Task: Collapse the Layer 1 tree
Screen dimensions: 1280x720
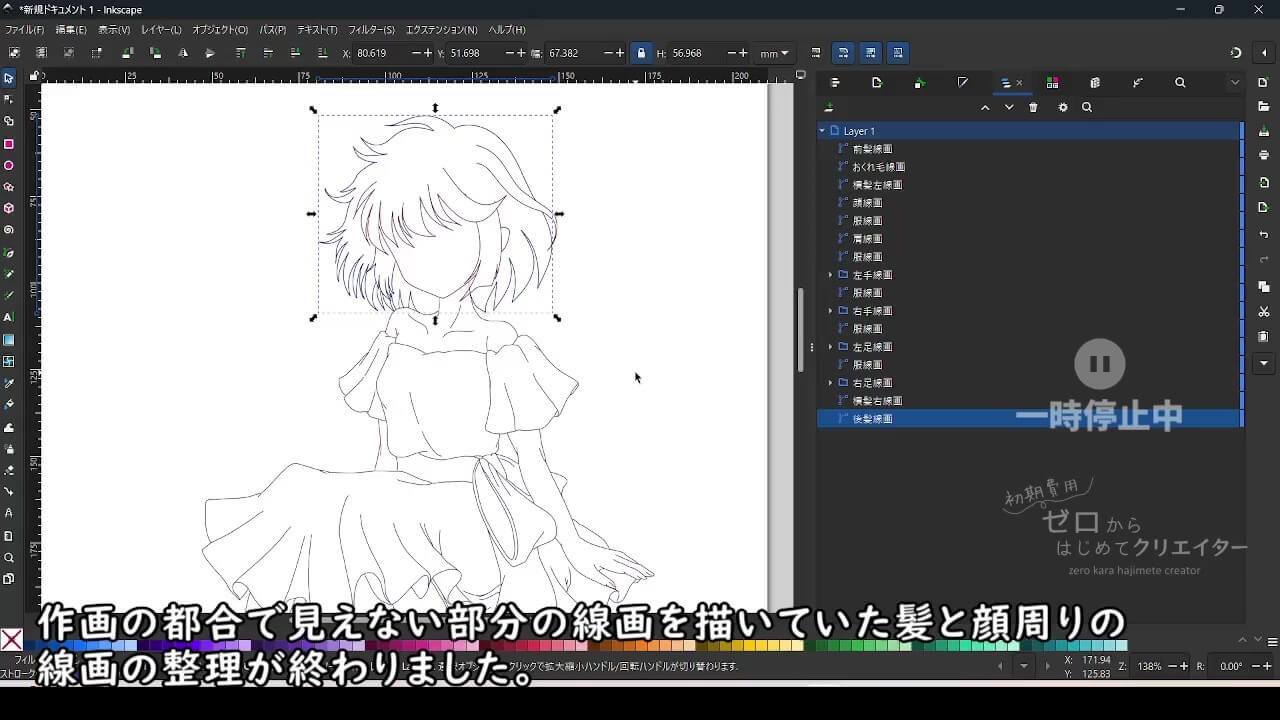Action: pyautogui.click(x=822, y=130)
